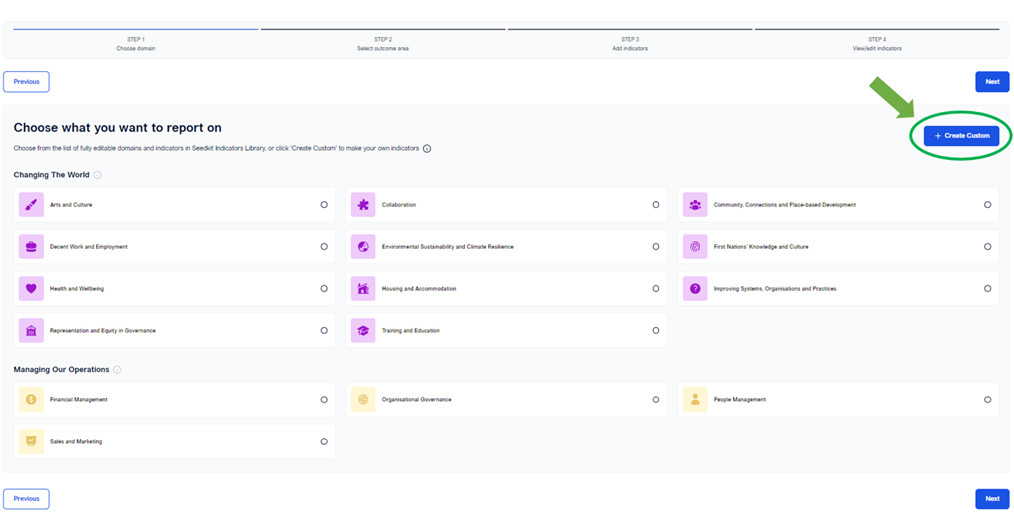
Task: Select the Sales and Marketing radio button
Action: (324, 442)
